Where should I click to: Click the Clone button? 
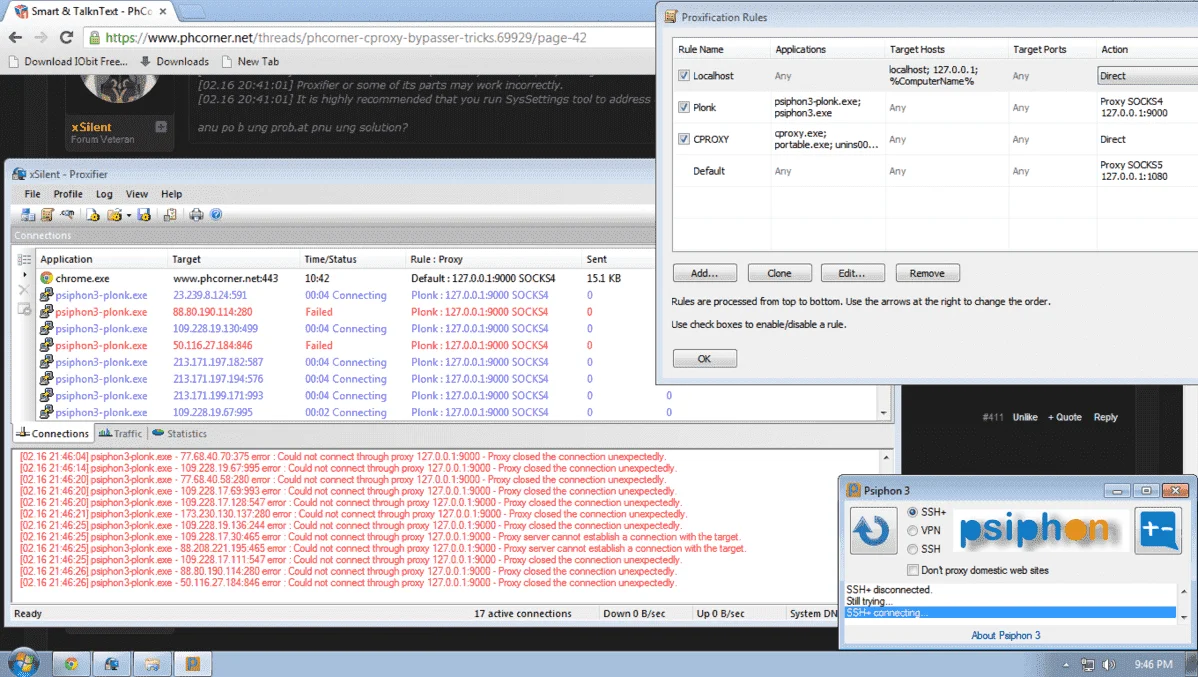(x=779, y=274)
